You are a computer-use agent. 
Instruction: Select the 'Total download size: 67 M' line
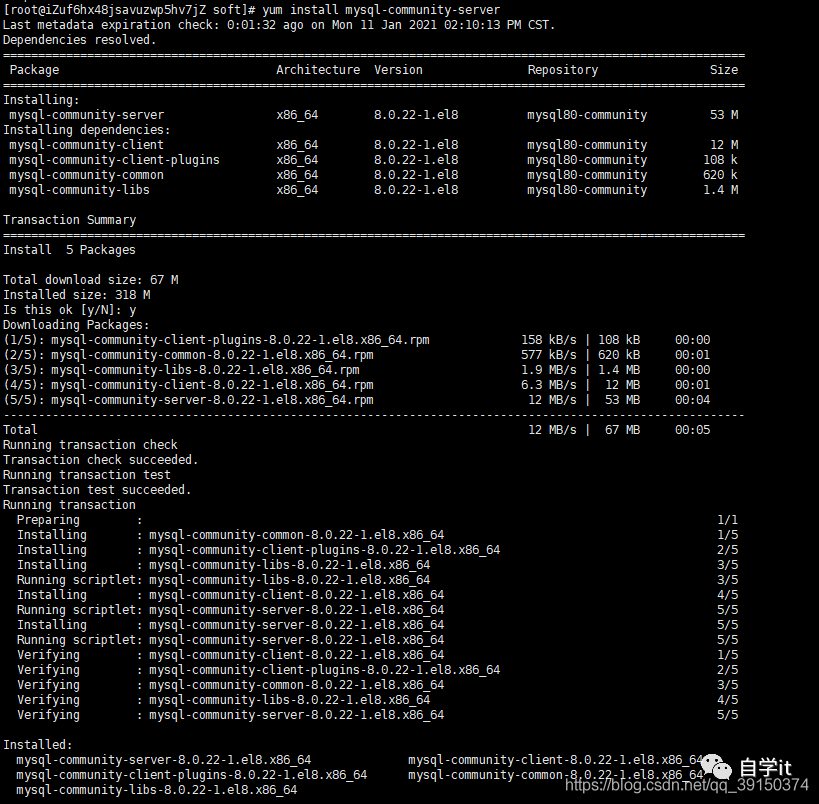coord(90,280)
